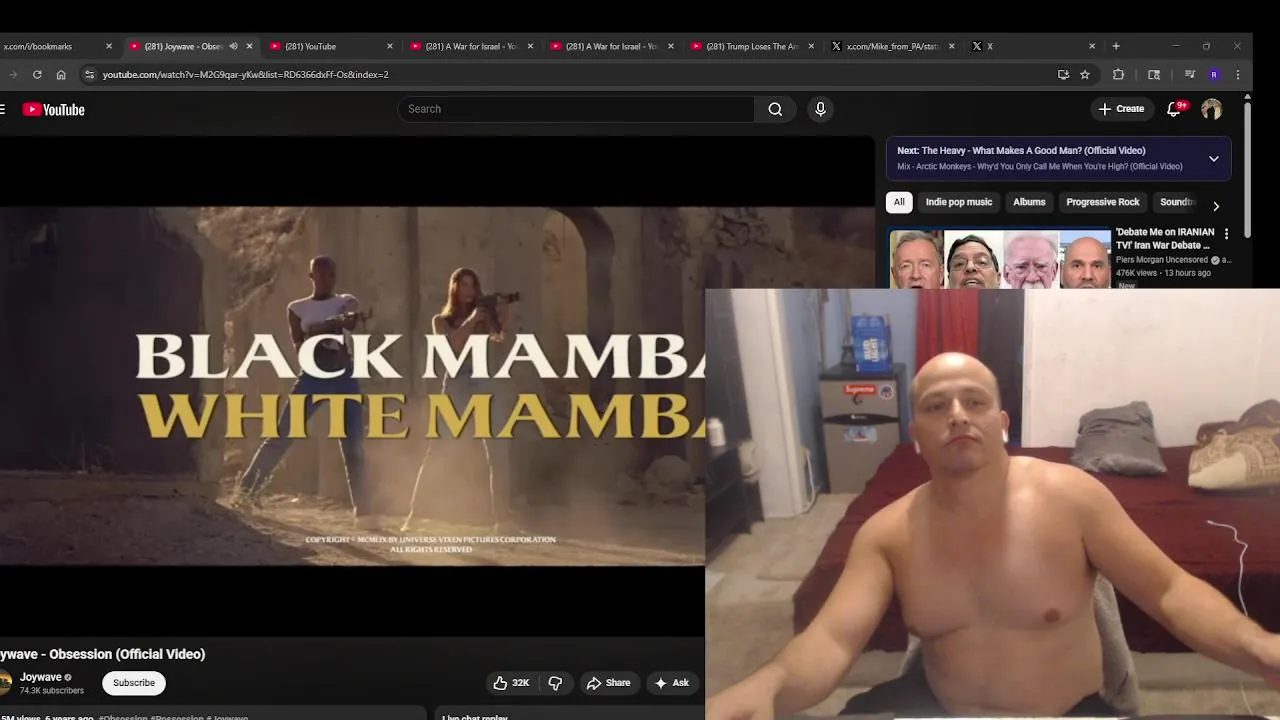Start voice search with the microphone
The image size is (1280, 720).
820,109
